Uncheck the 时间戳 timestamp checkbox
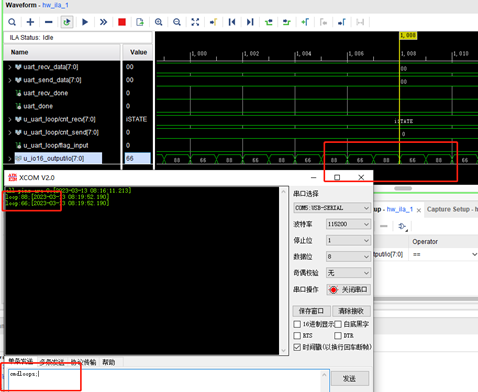Screen dimensions: 478x392 [x=297, y=347]
